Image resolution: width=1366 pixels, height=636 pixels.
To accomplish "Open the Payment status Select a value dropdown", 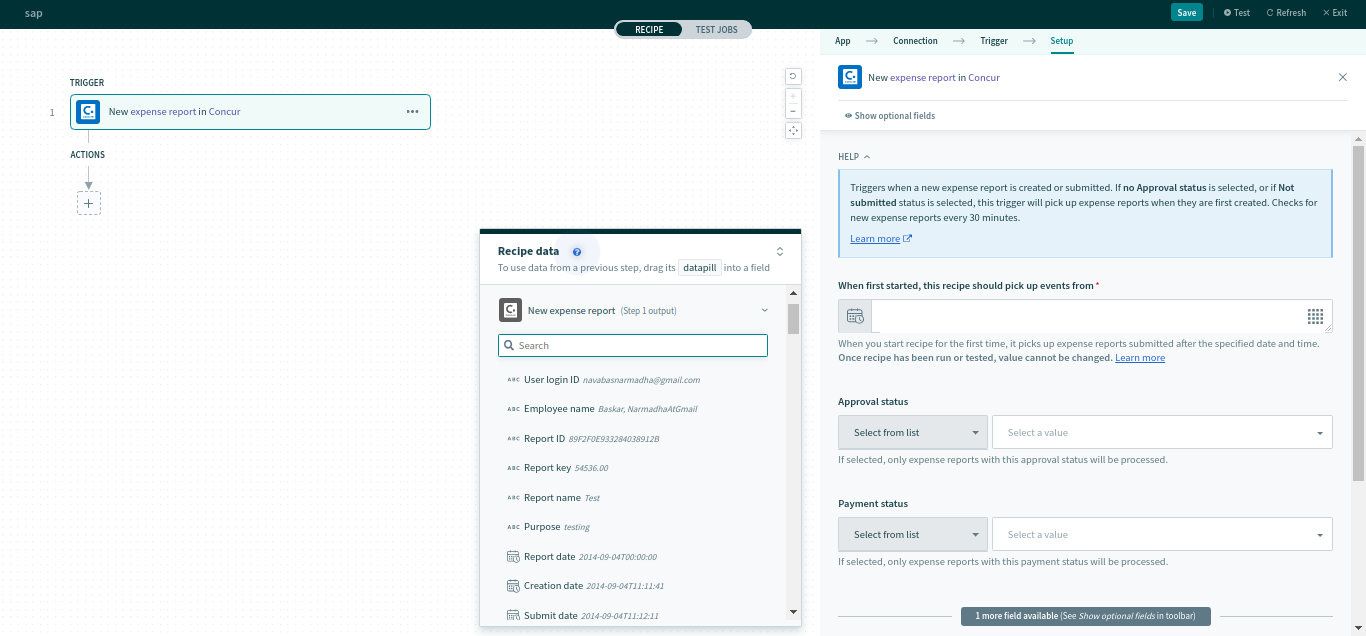I will click(x=1161, y=533).
